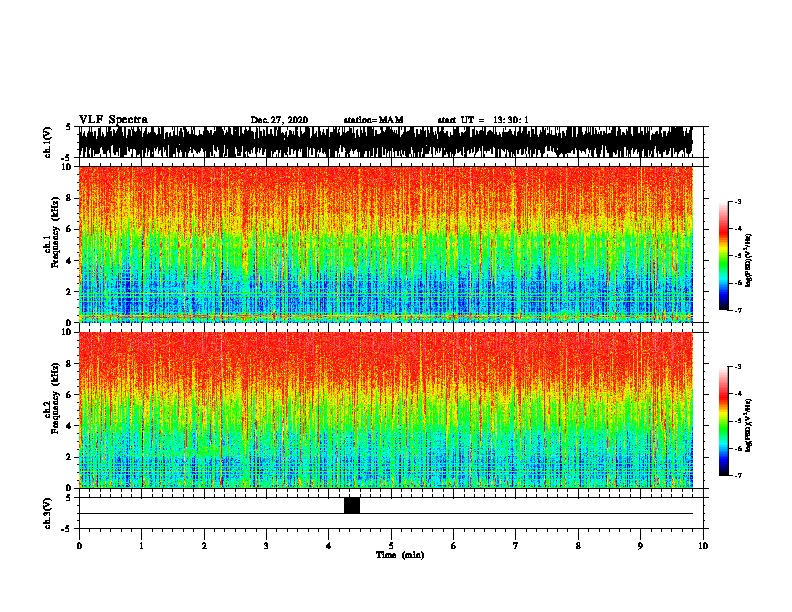Select the date text "Dec. 27, 2020"

[279, 120]
